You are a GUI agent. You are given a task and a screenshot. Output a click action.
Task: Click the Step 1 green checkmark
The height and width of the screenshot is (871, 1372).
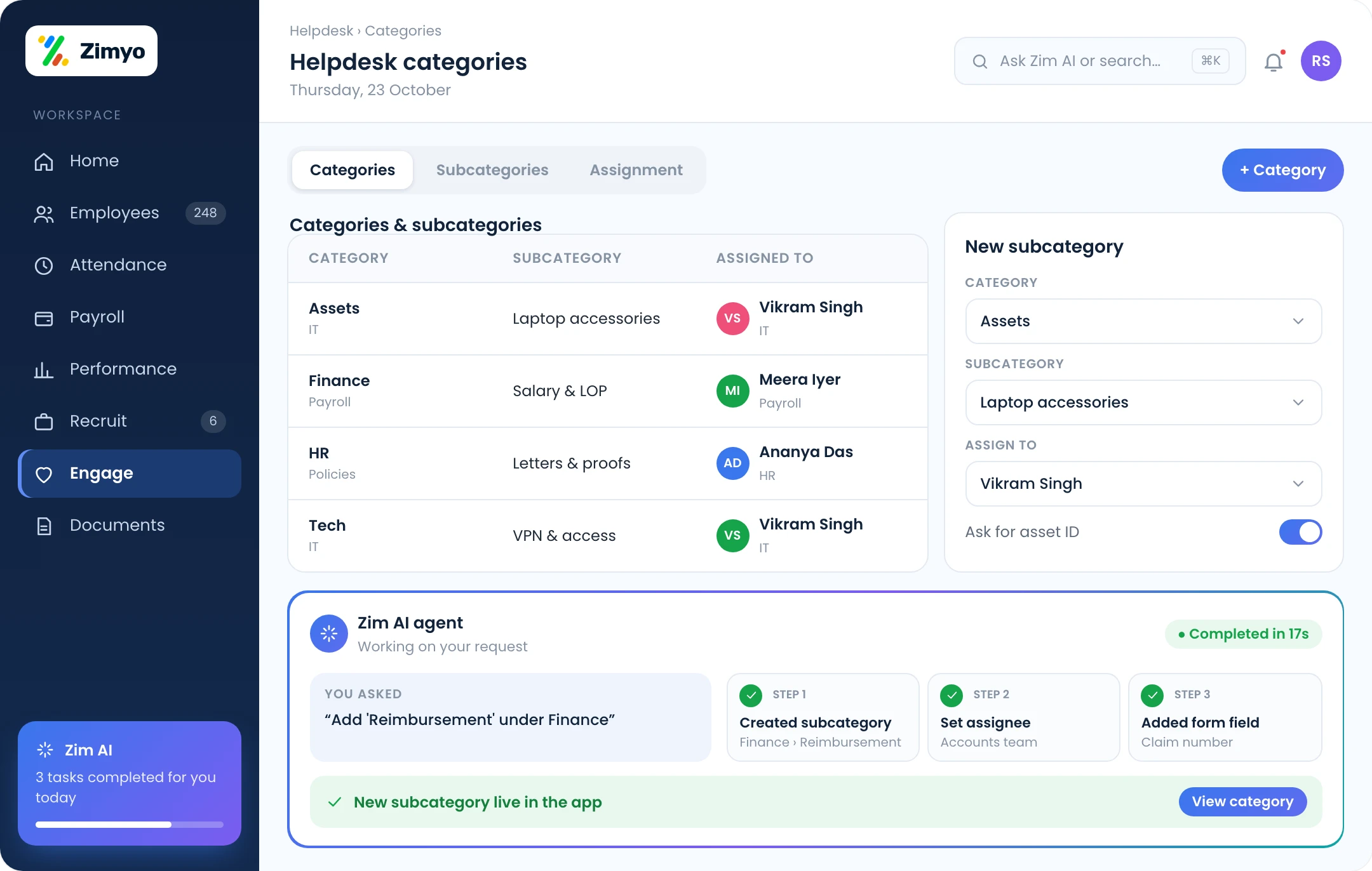751,695
